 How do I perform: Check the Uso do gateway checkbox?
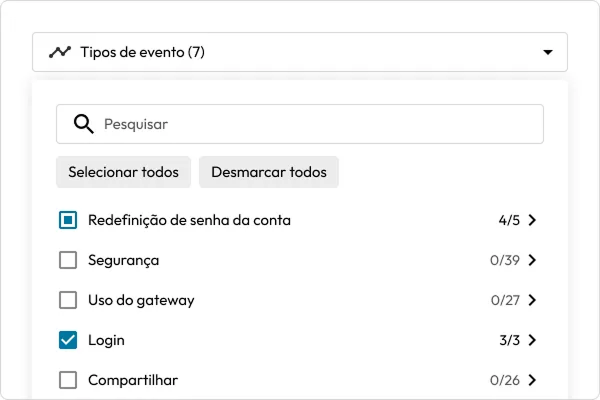click(68, 300)
